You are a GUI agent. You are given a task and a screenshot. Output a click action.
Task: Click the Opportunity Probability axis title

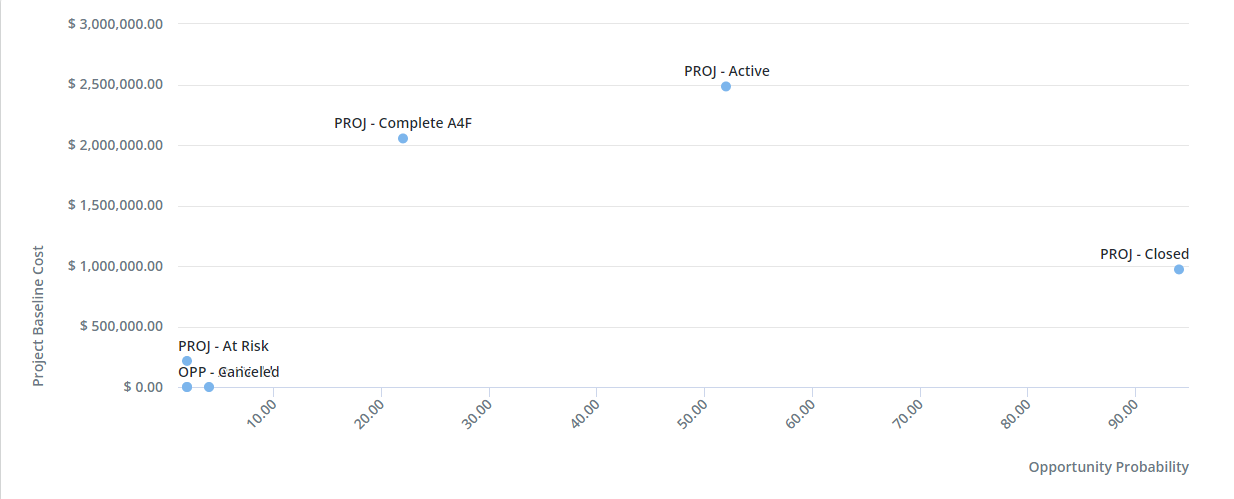[x=1108, y=467]
